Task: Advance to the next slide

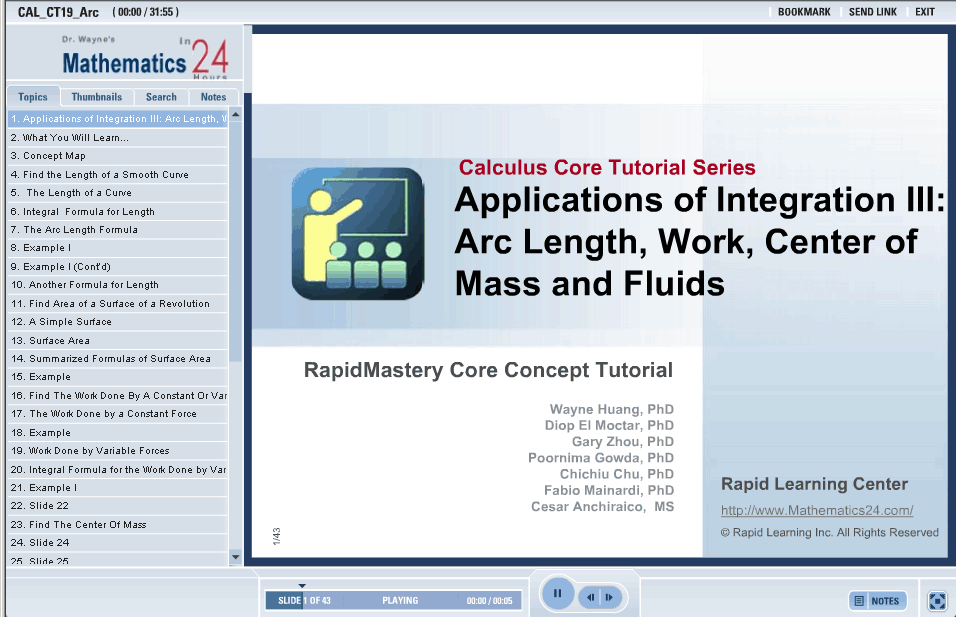Action: [x=610, y=597]
